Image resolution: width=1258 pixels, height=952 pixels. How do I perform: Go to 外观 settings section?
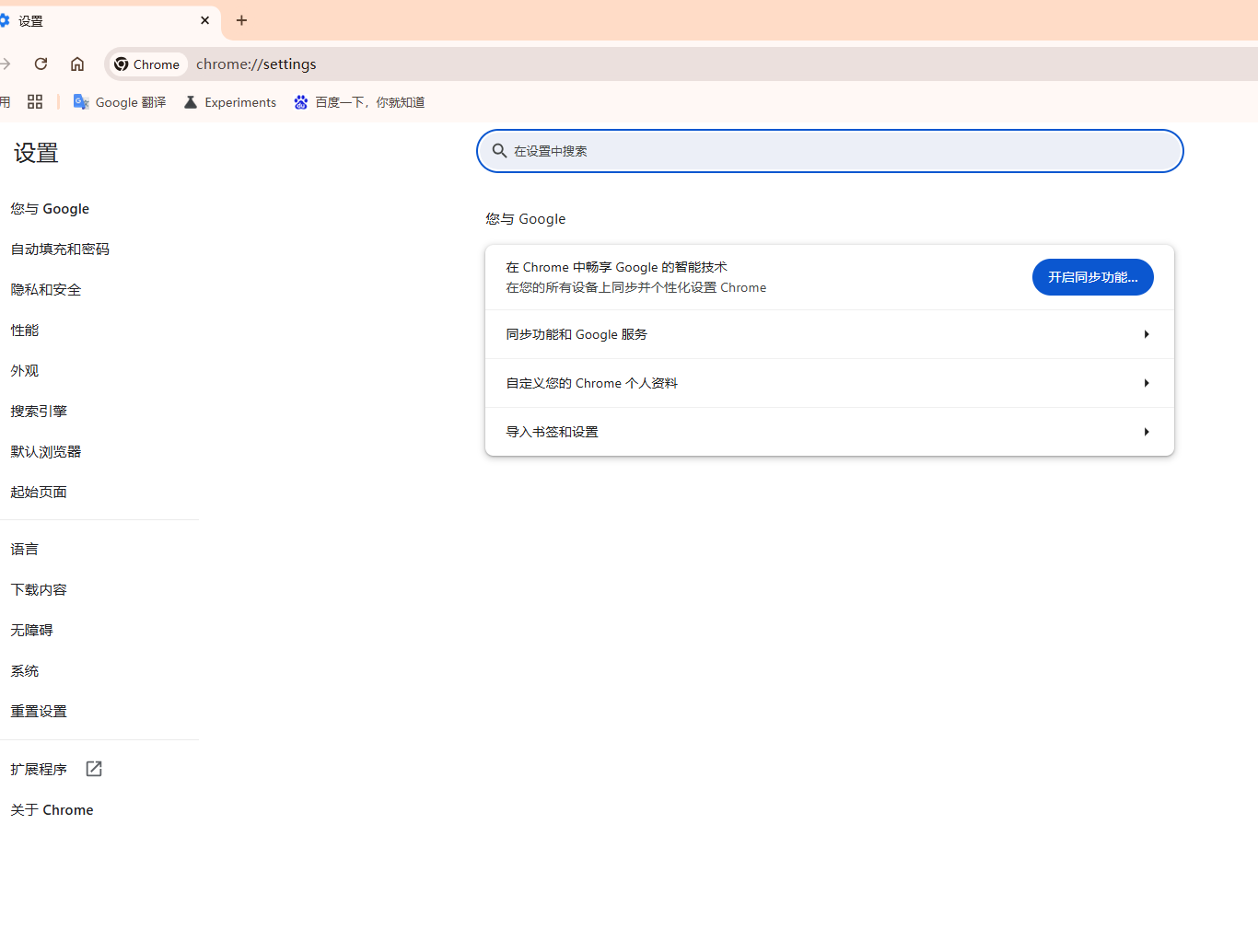[25, 371]
